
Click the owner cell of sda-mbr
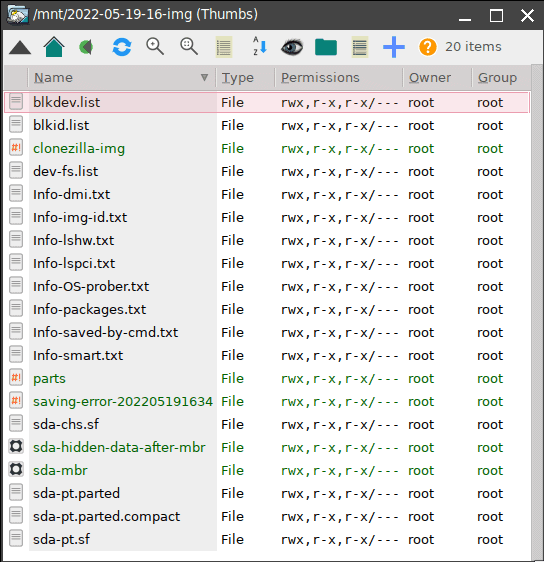(x=421, y=471)
